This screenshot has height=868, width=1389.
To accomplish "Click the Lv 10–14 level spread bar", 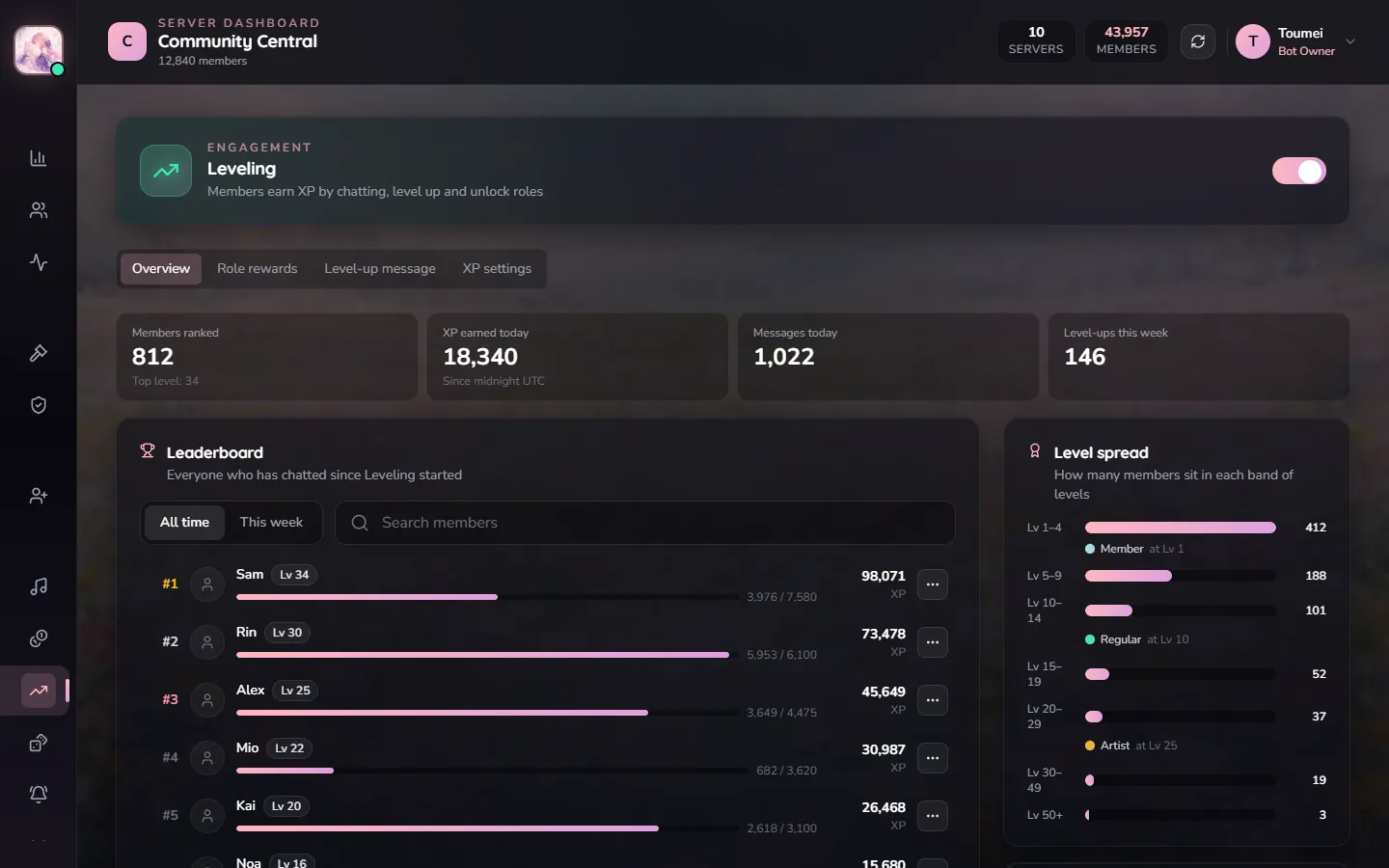I will point(1181,610).
